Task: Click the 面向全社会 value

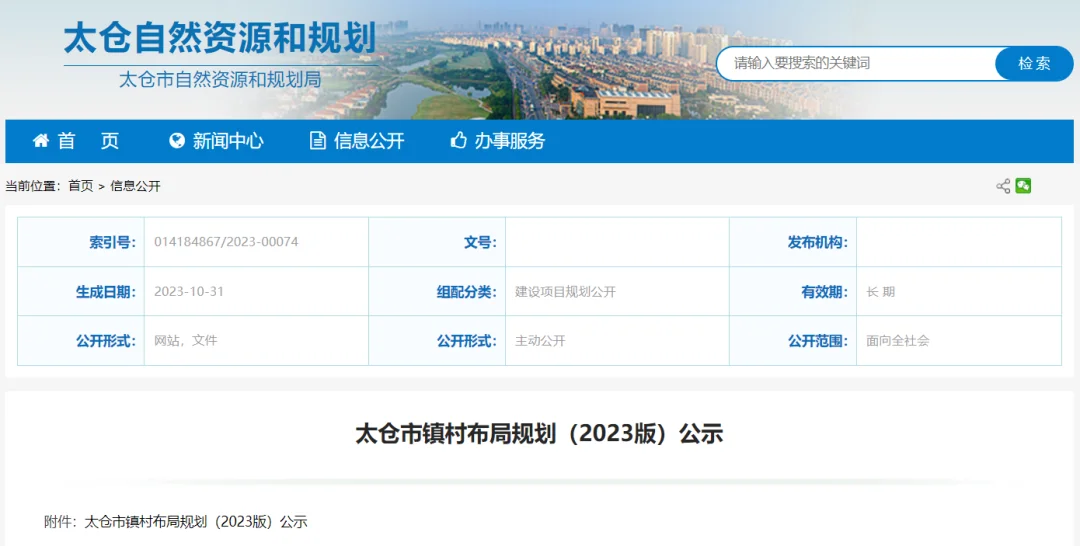Action: tap(897, 340)
